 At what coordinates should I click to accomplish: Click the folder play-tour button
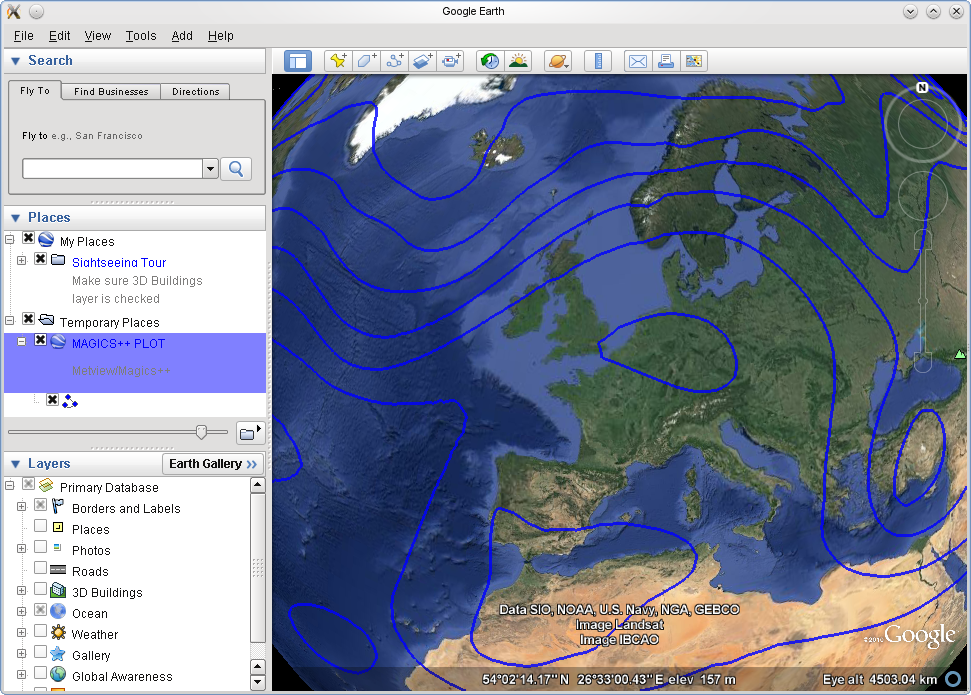point(250,433)
